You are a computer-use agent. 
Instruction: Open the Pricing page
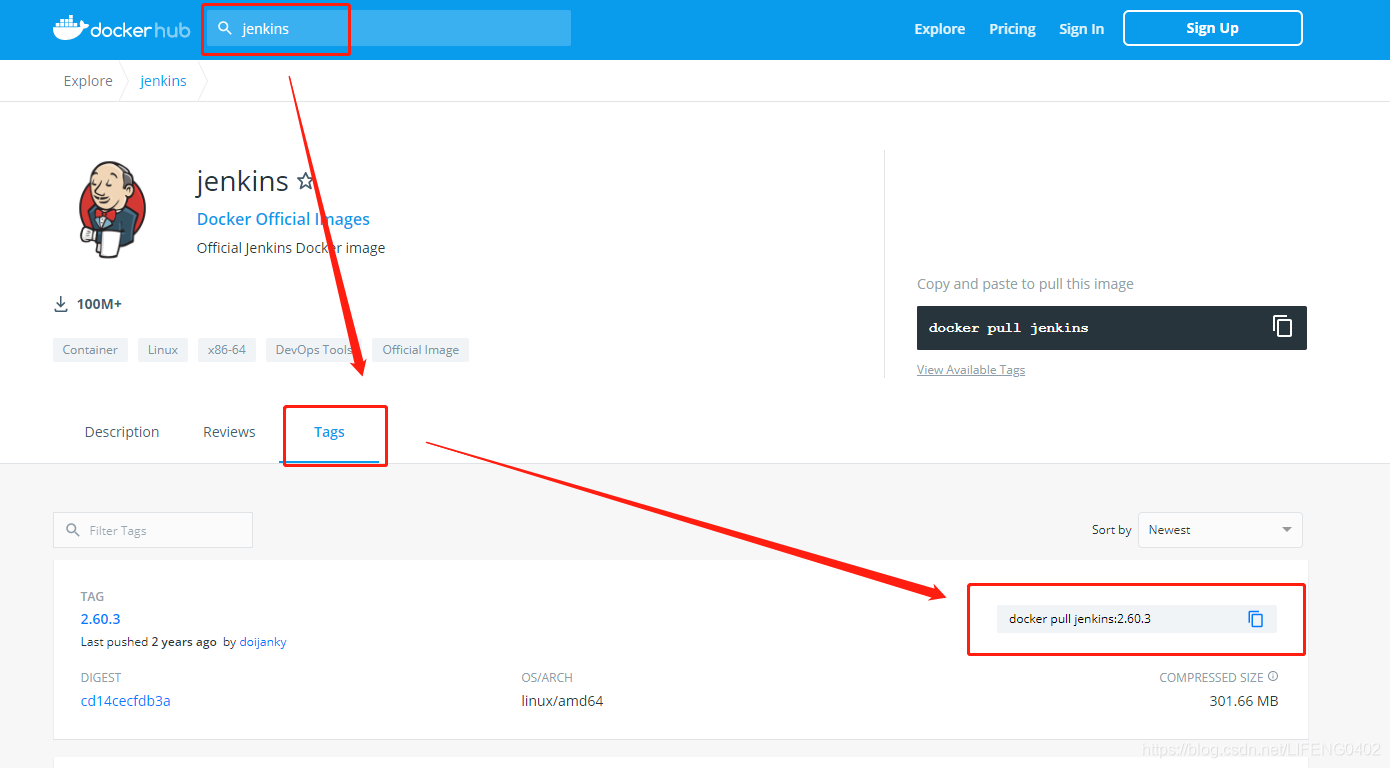(1012, 29)
